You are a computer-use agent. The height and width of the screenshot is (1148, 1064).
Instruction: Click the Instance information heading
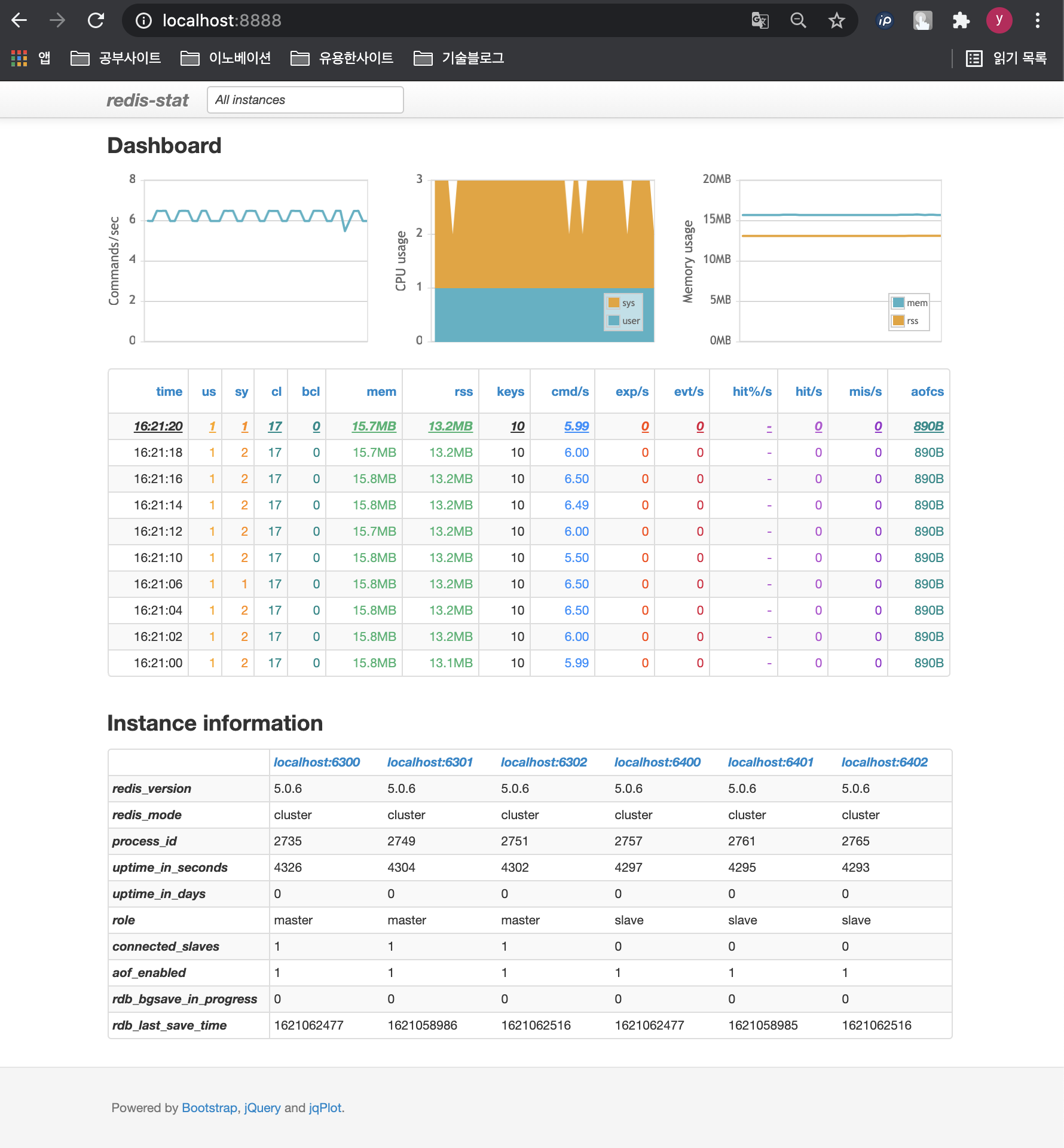click(215, 723)
